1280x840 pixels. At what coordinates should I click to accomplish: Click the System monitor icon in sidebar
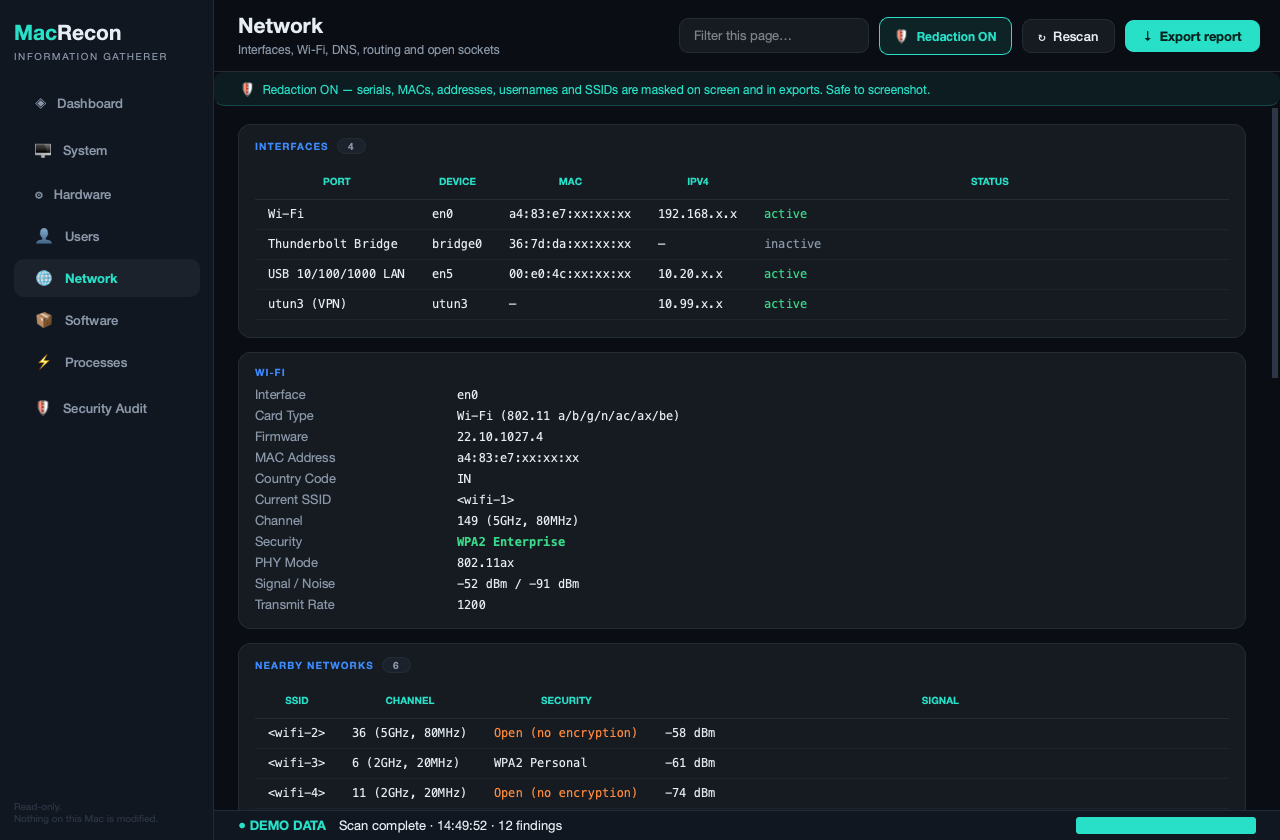click(x=43, y=150)
